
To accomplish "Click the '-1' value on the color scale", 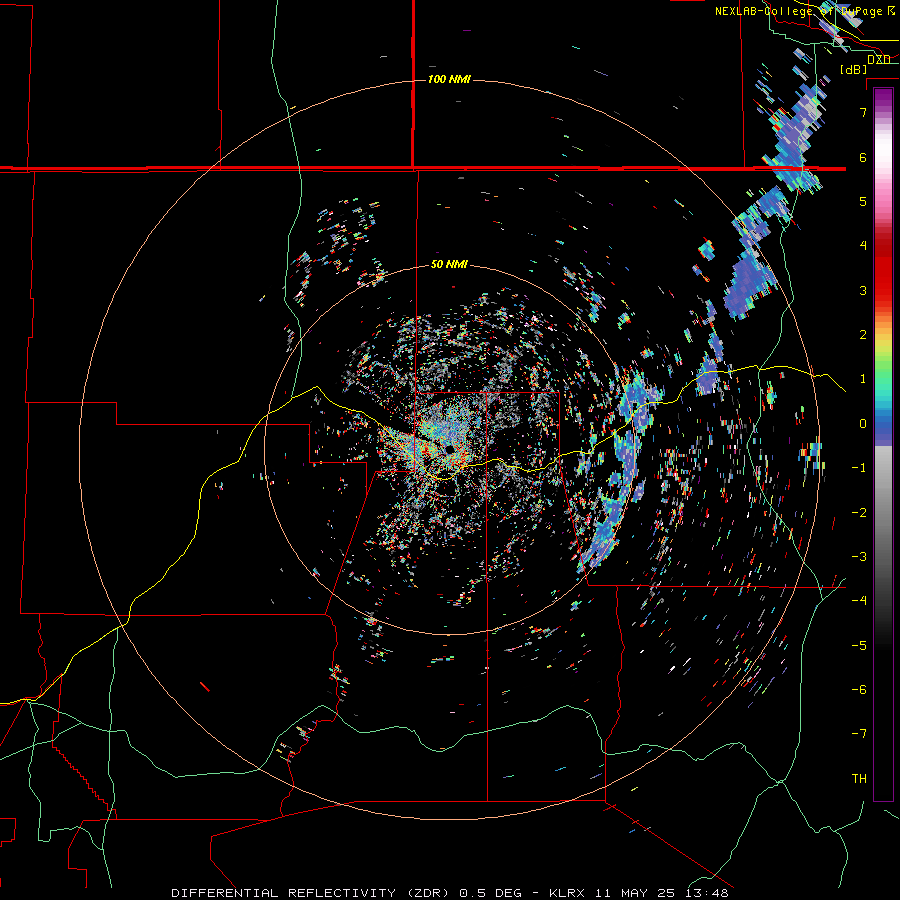I will [859, 468].
